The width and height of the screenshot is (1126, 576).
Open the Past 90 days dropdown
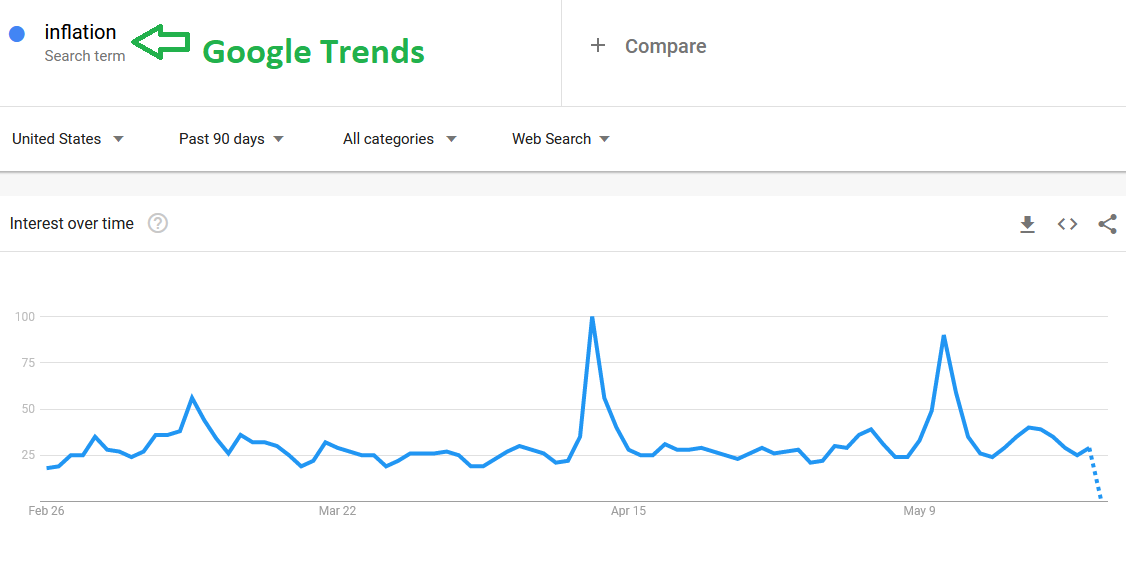(231, 139)
